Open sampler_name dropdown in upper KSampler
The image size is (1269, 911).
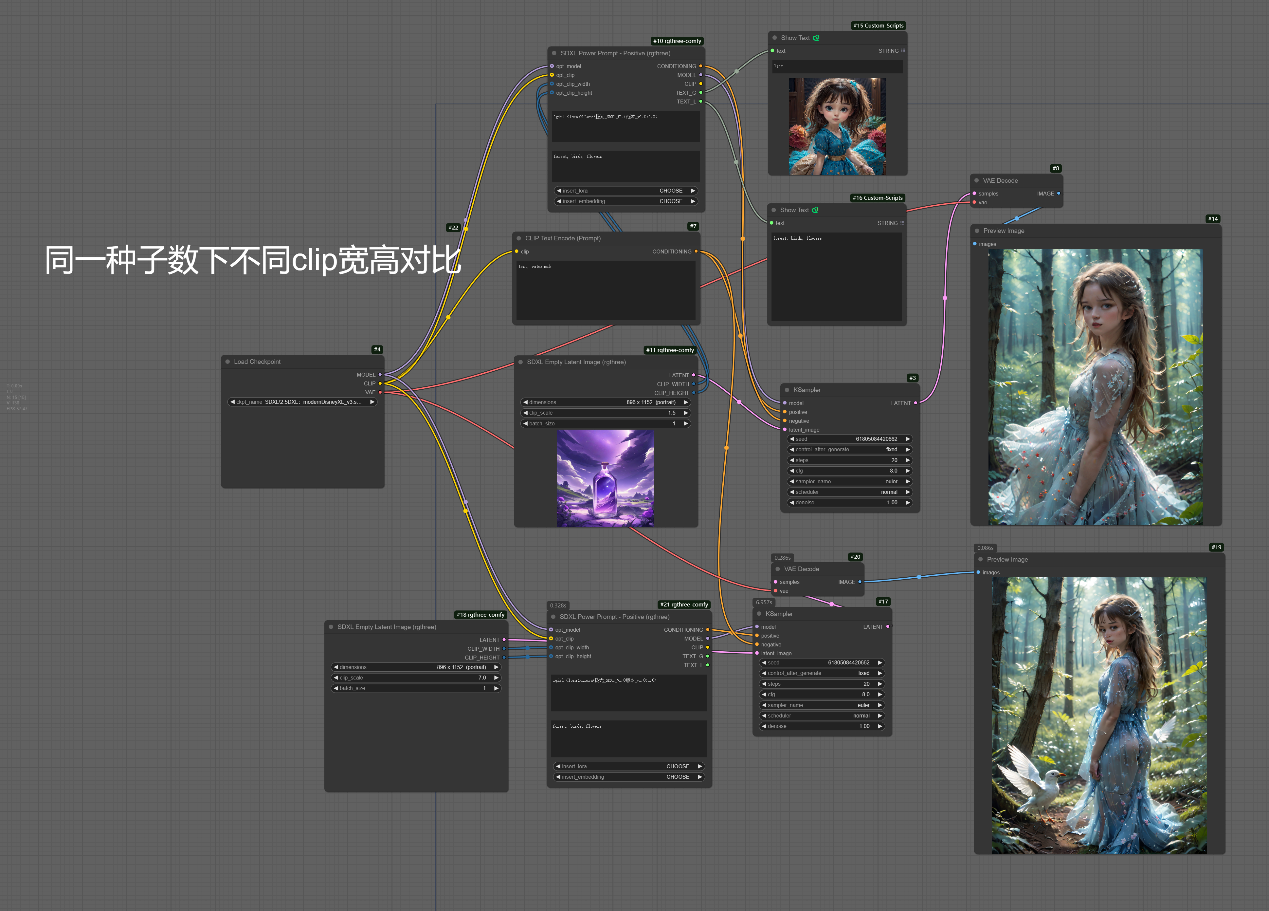coord(850,481)
